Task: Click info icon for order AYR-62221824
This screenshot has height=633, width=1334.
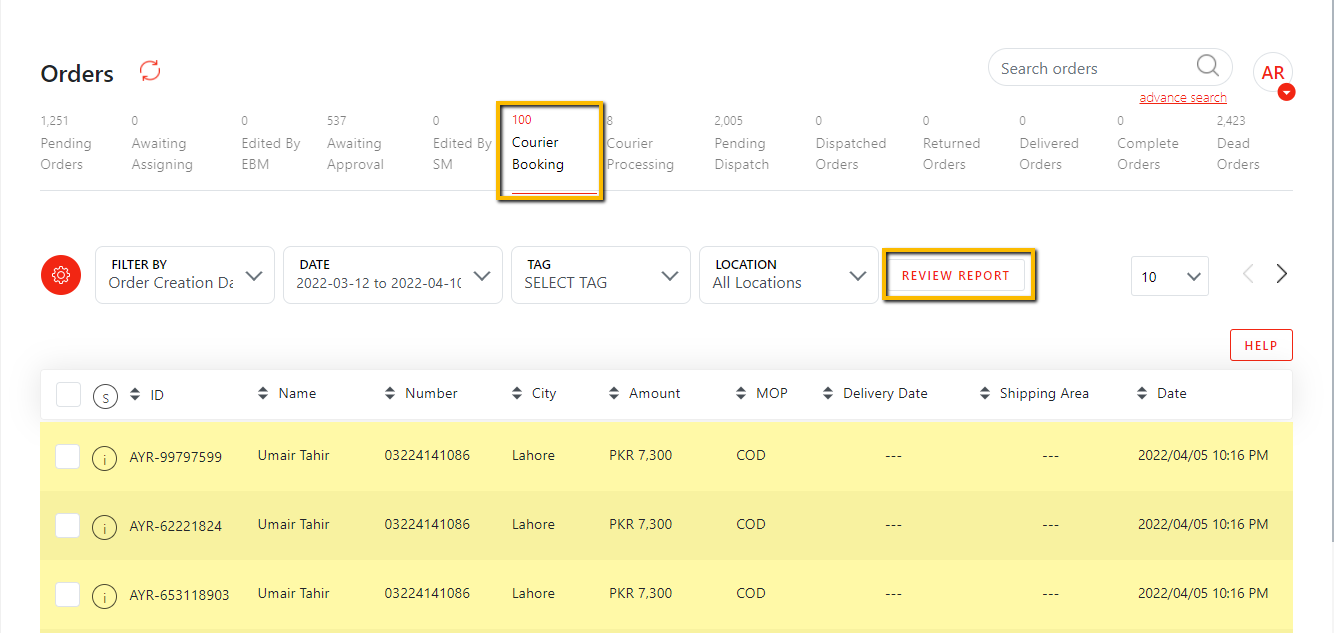Action: click(x=104, y=526)
